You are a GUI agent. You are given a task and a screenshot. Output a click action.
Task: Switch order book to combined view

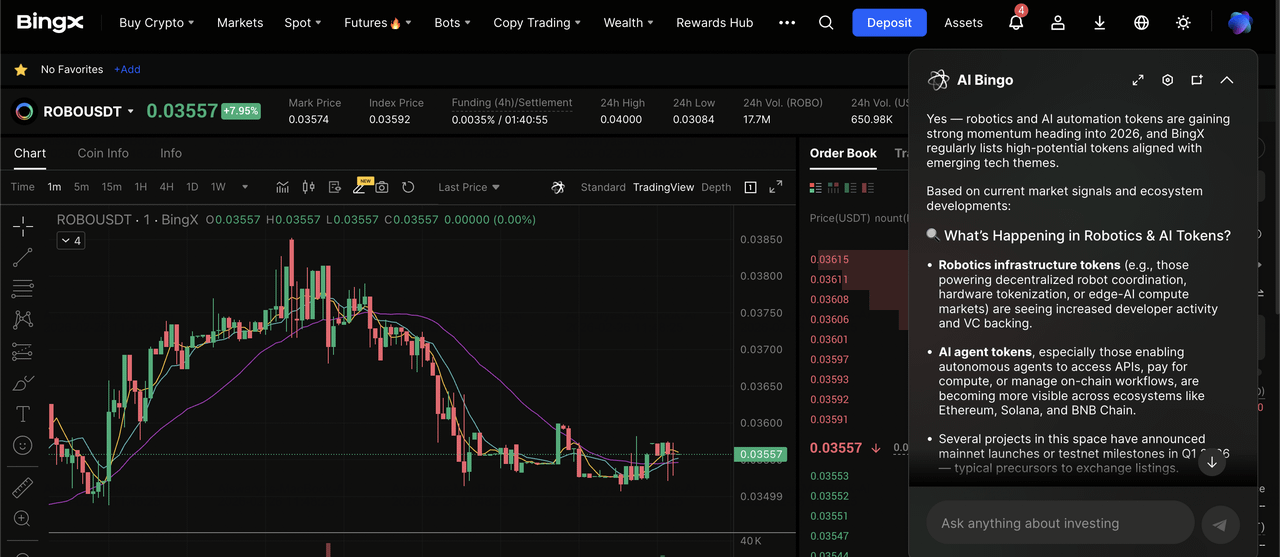pos(815,187)
